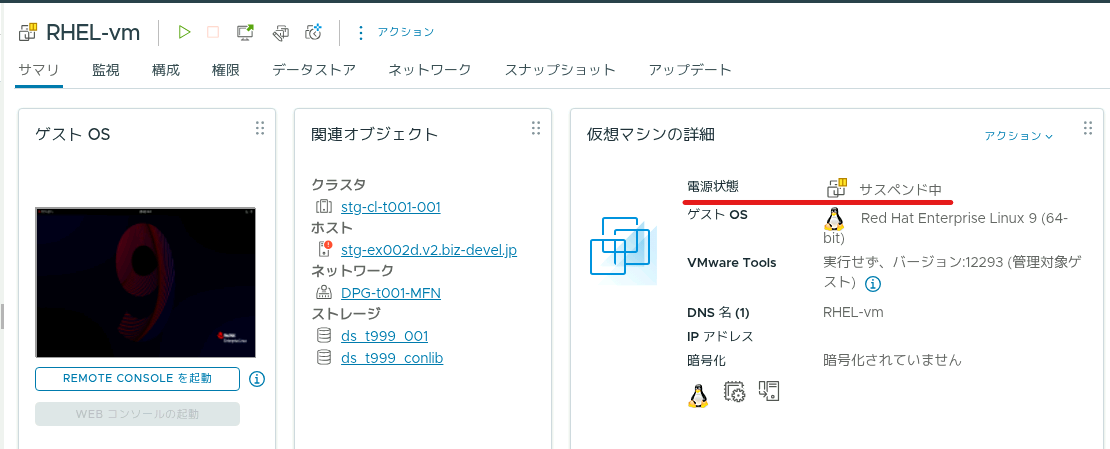Click the power off square icon
The image size is (1110, 449).
213,32
